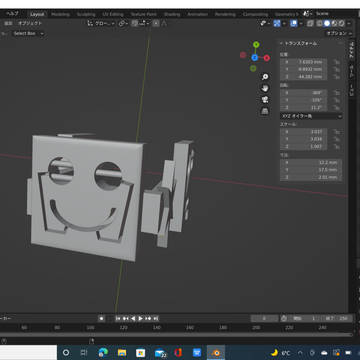Open Microsoft Office on taskbar

(x=178, y=353)
